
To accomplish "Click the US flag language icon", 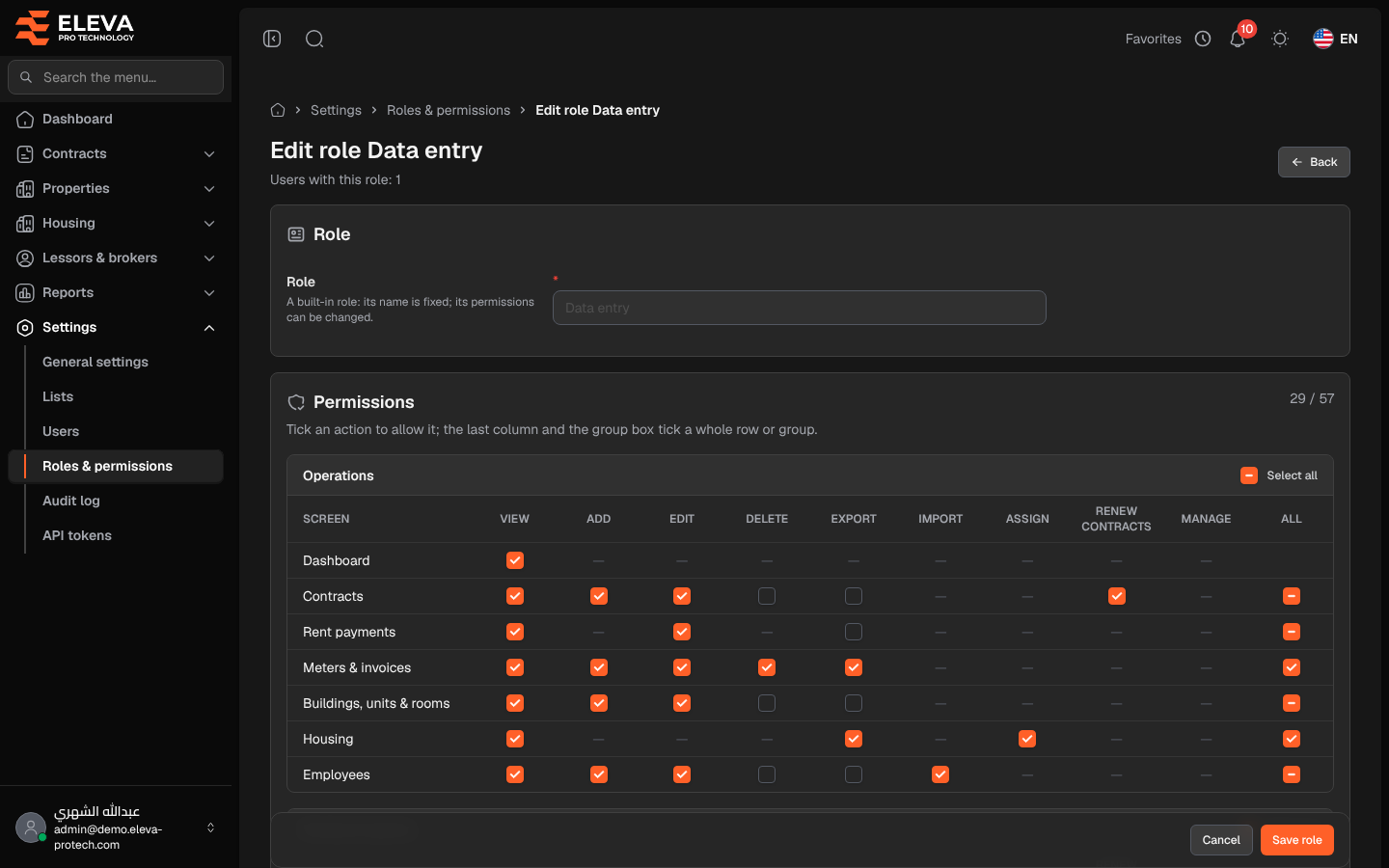I will (x=1323, y=39).
